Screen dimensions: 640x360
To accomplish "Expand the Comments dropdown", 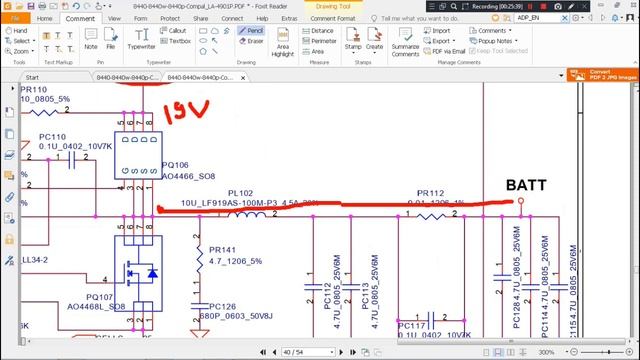I will click(510, 31).
